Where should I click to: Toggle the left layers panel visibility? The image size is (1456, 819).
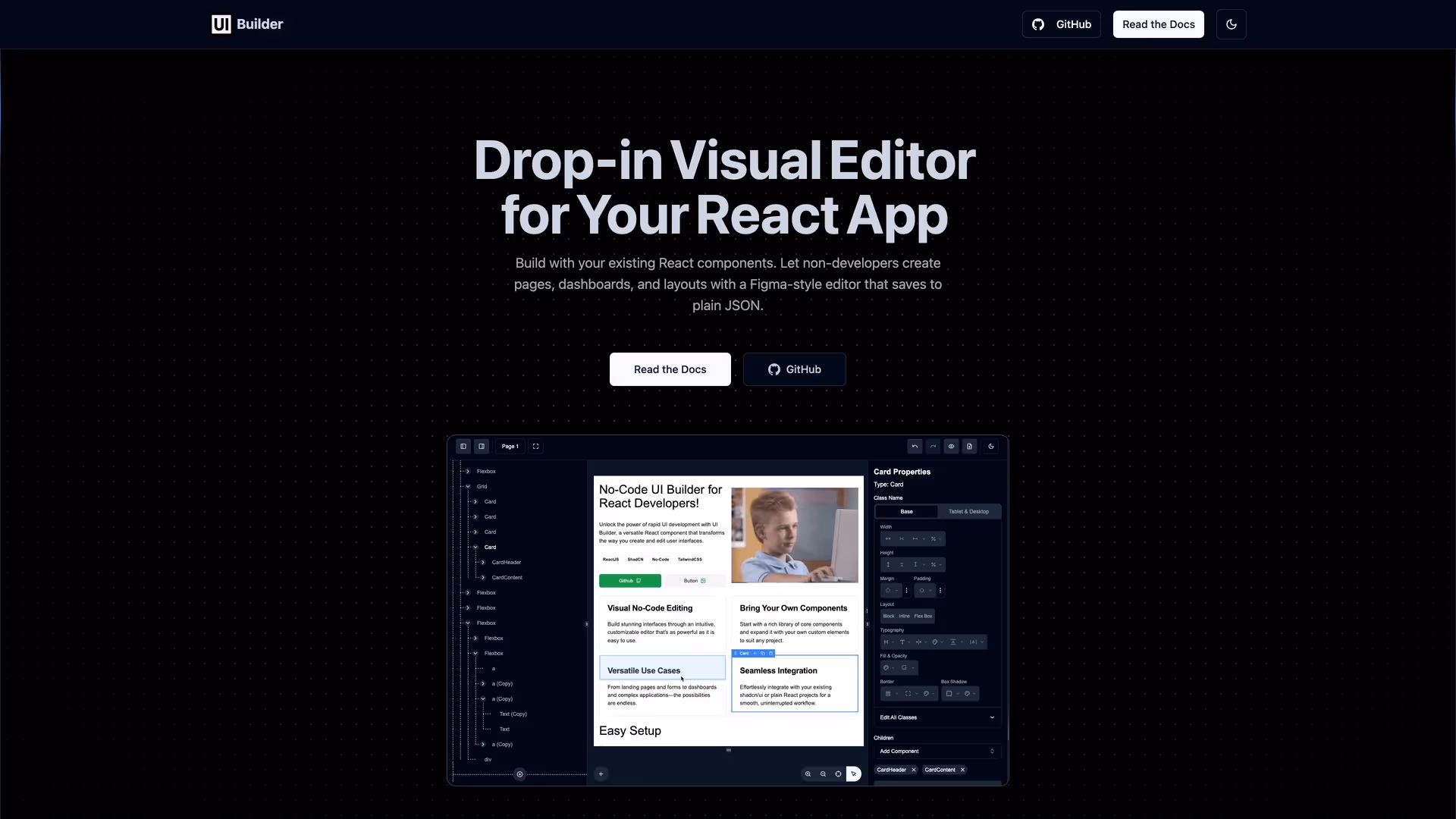pos(463,447)
